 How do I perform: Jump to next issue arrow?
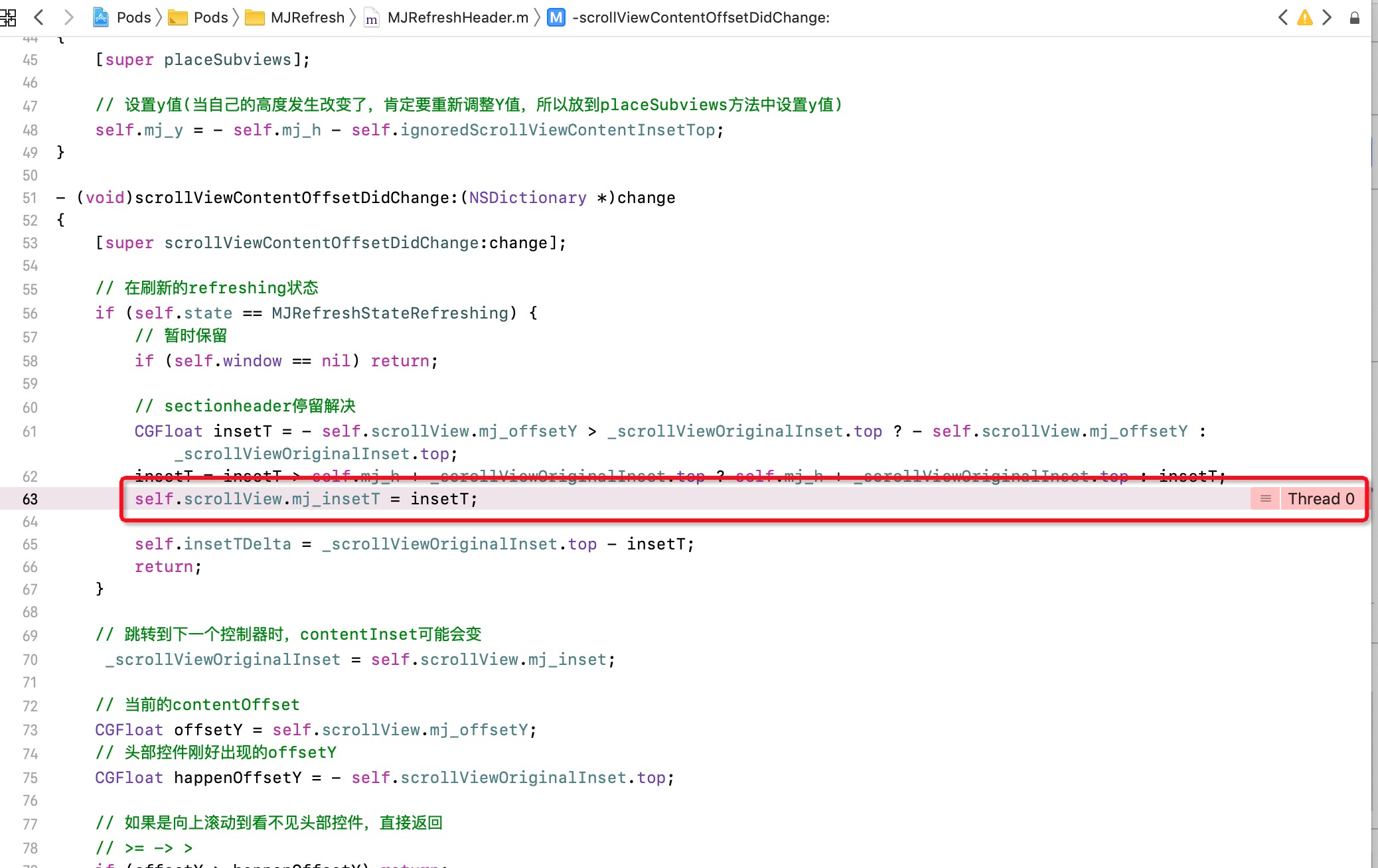(x=1327, y=17)
